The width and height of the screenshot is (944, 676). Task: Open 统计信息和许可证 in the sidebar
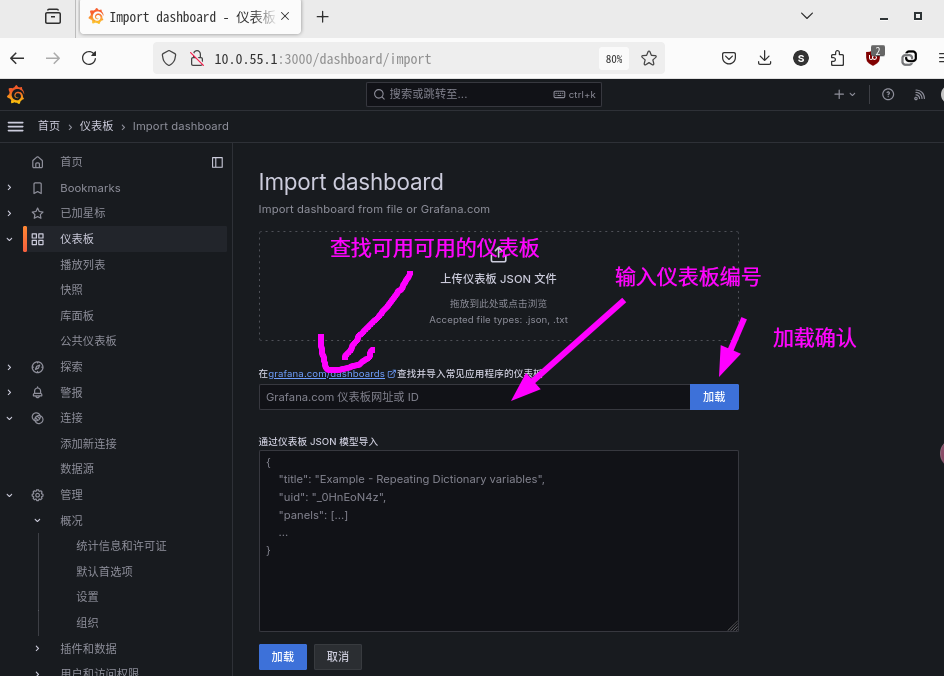(x=121, y=546)
